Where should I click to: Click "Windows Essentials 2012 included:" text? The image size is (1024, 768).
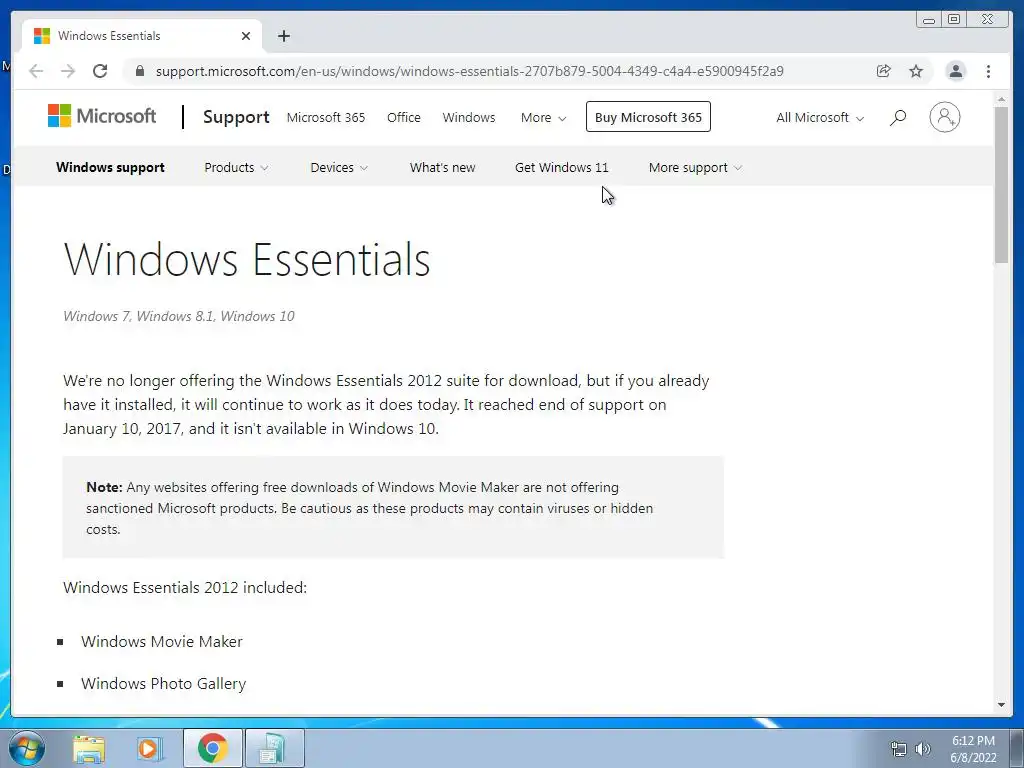pos(185,587)
